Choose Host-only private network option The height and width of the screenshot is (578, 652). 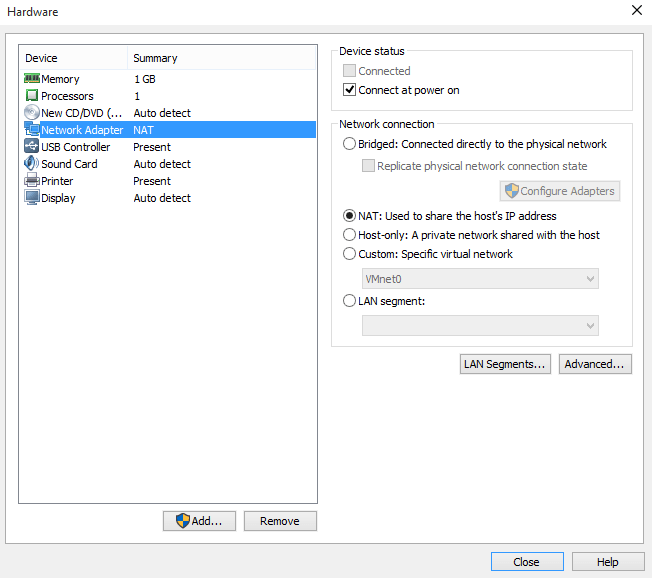click(x=349, y=235)
